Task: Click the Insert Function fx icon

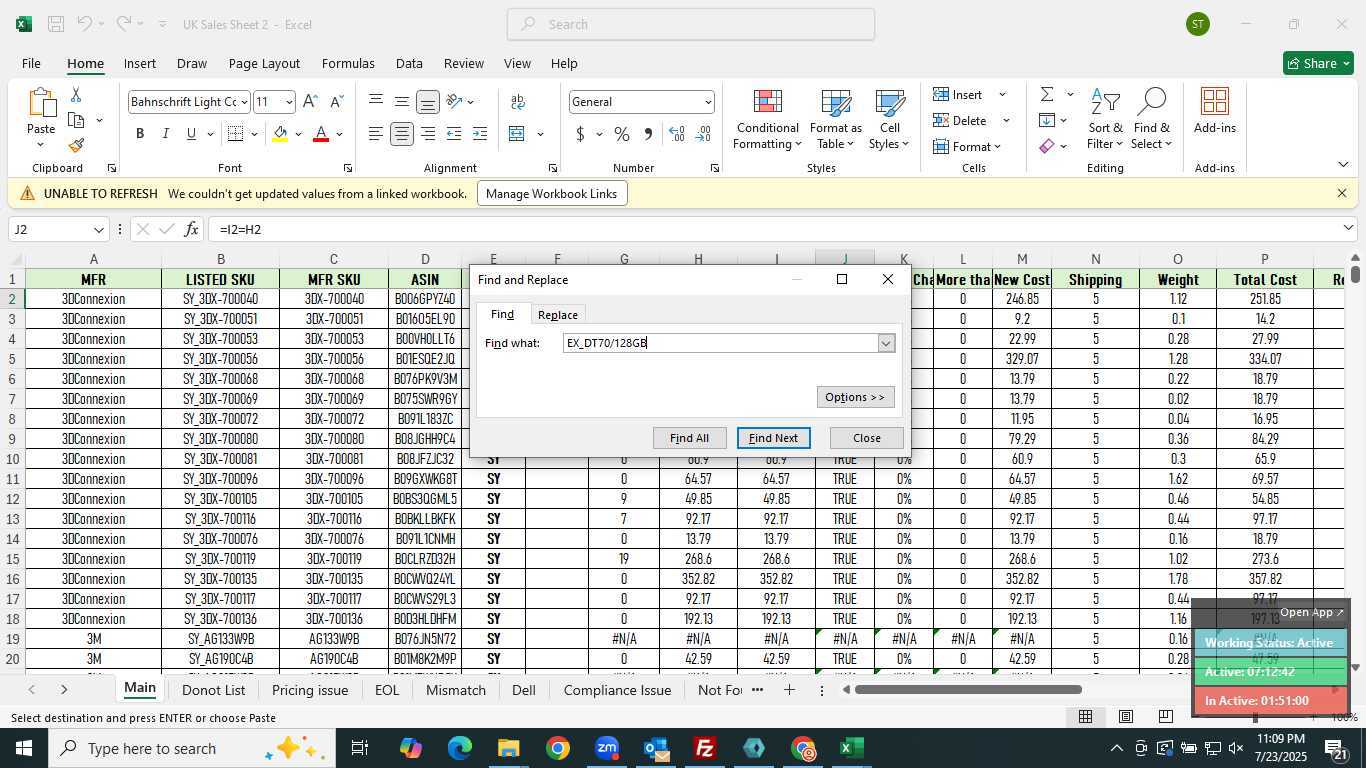Action: pyautogui.click(x=191, y=229)
